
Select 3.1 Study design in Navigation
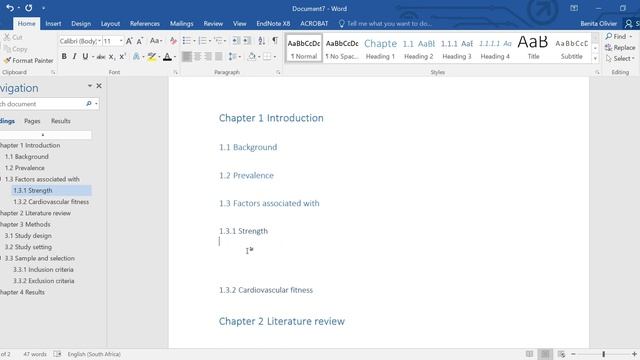28,236
